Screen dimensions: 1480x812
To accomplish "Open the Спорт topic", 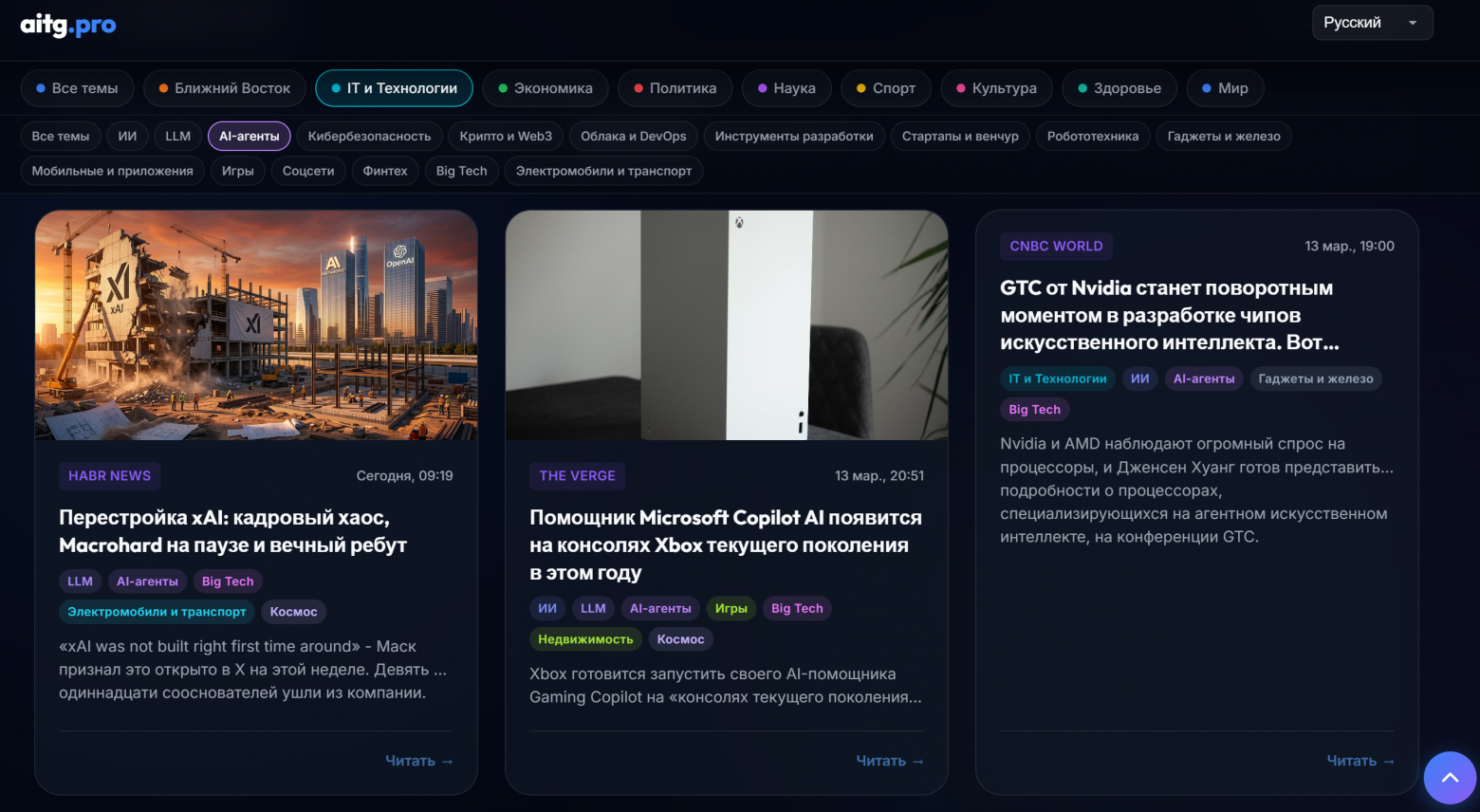I will (886, 88).
